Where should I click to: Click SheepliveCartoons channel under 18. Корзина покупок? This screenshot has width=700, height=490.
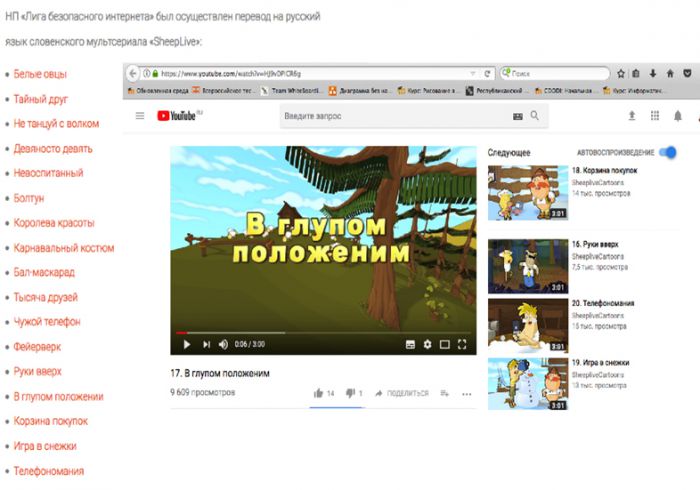coord(598,183)
